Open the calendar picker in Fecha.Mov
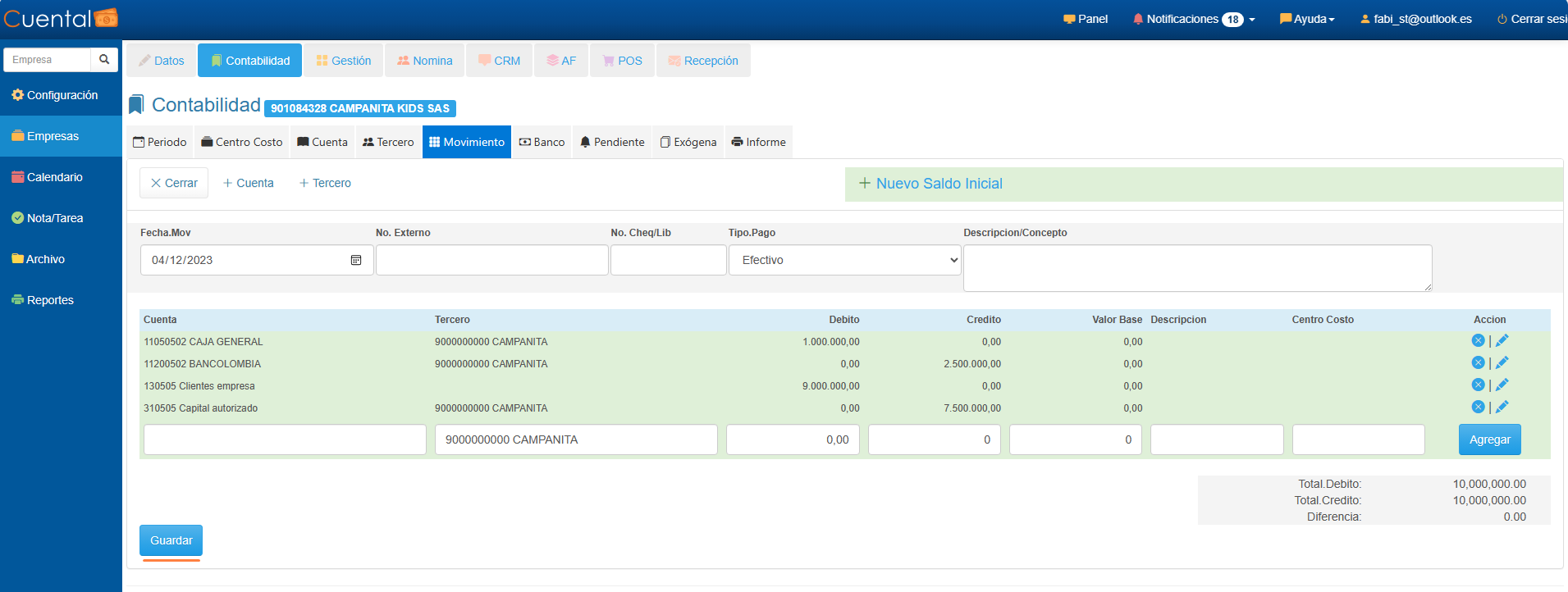Viewport: 1568px width, 592px height. click(356, 260)
